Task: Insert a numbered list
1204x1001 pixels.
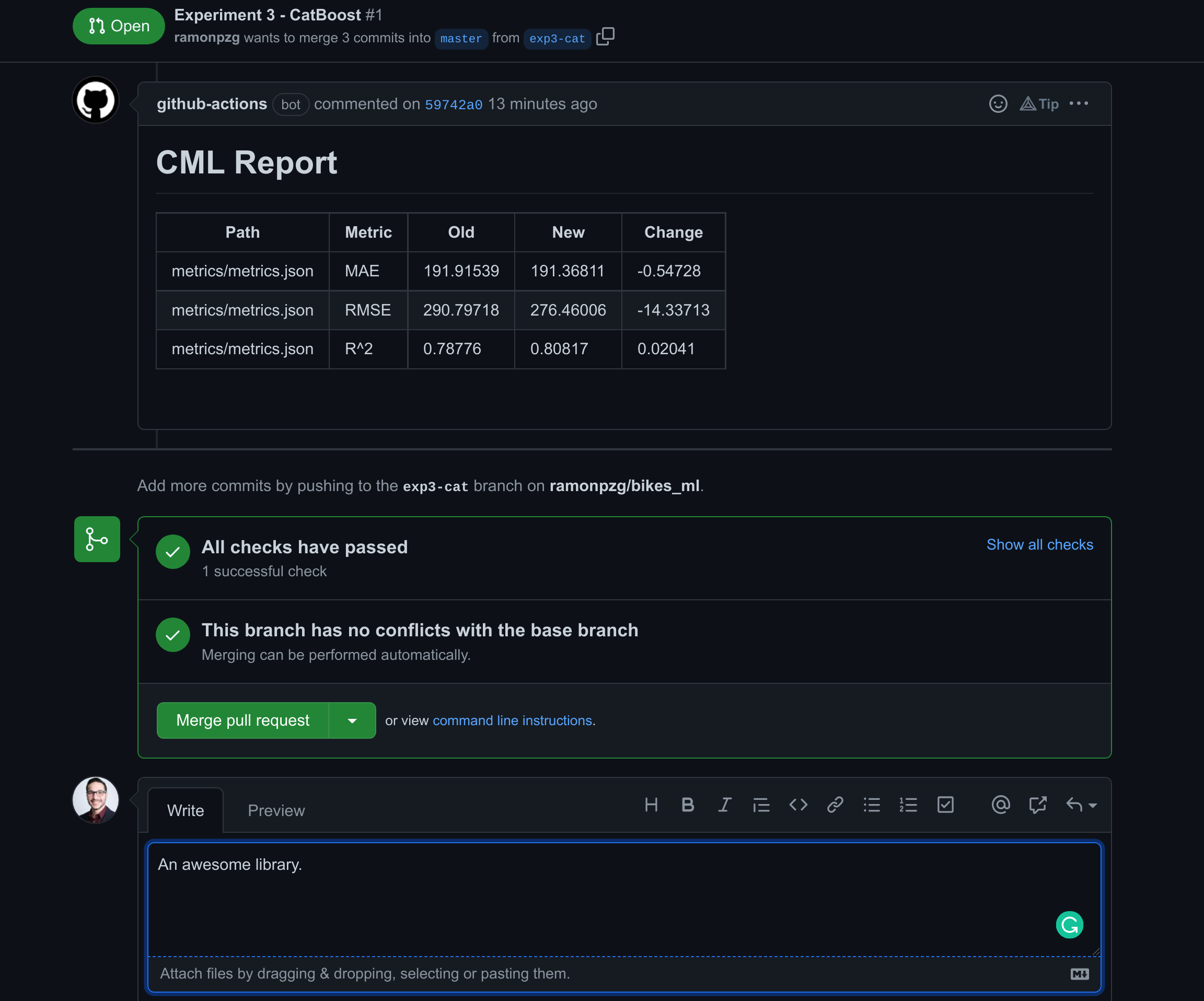Action: coord(908,805)
